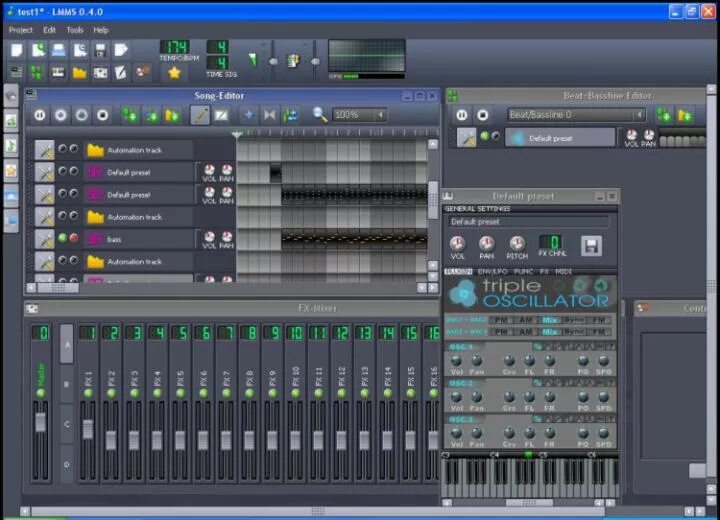Select FM modulation for OSC2+OSC3
Viewport: 720px width, 520px height.
(599, 331)
